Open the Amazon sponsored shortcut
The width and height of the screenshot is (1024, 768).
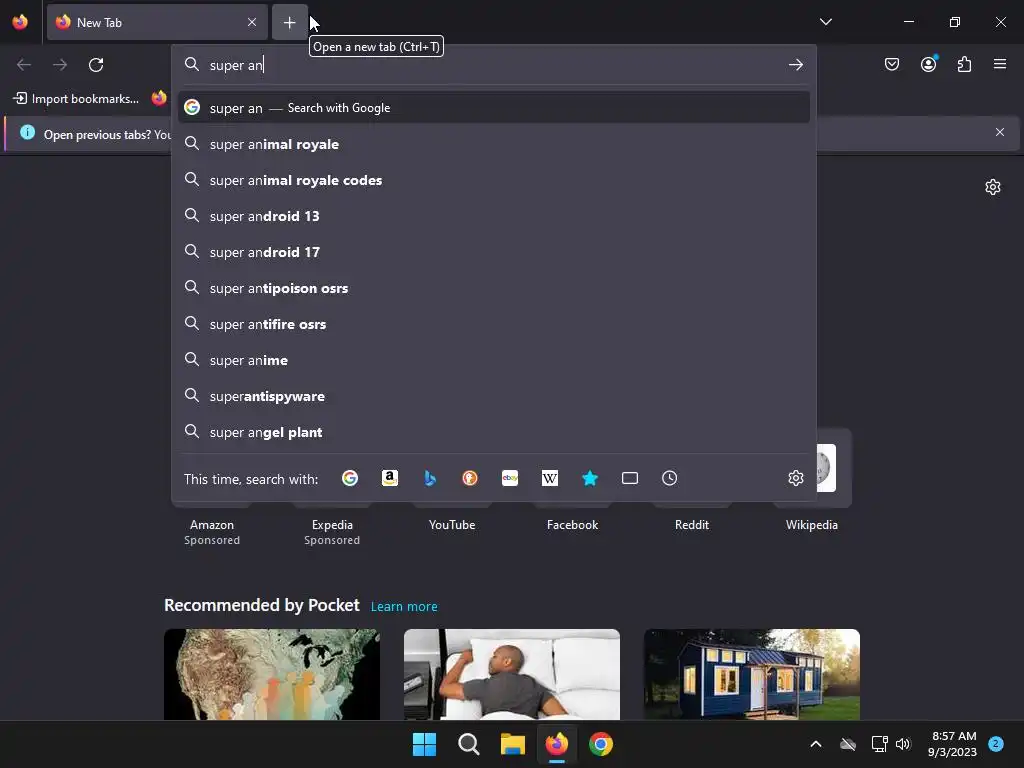(212, 524)
